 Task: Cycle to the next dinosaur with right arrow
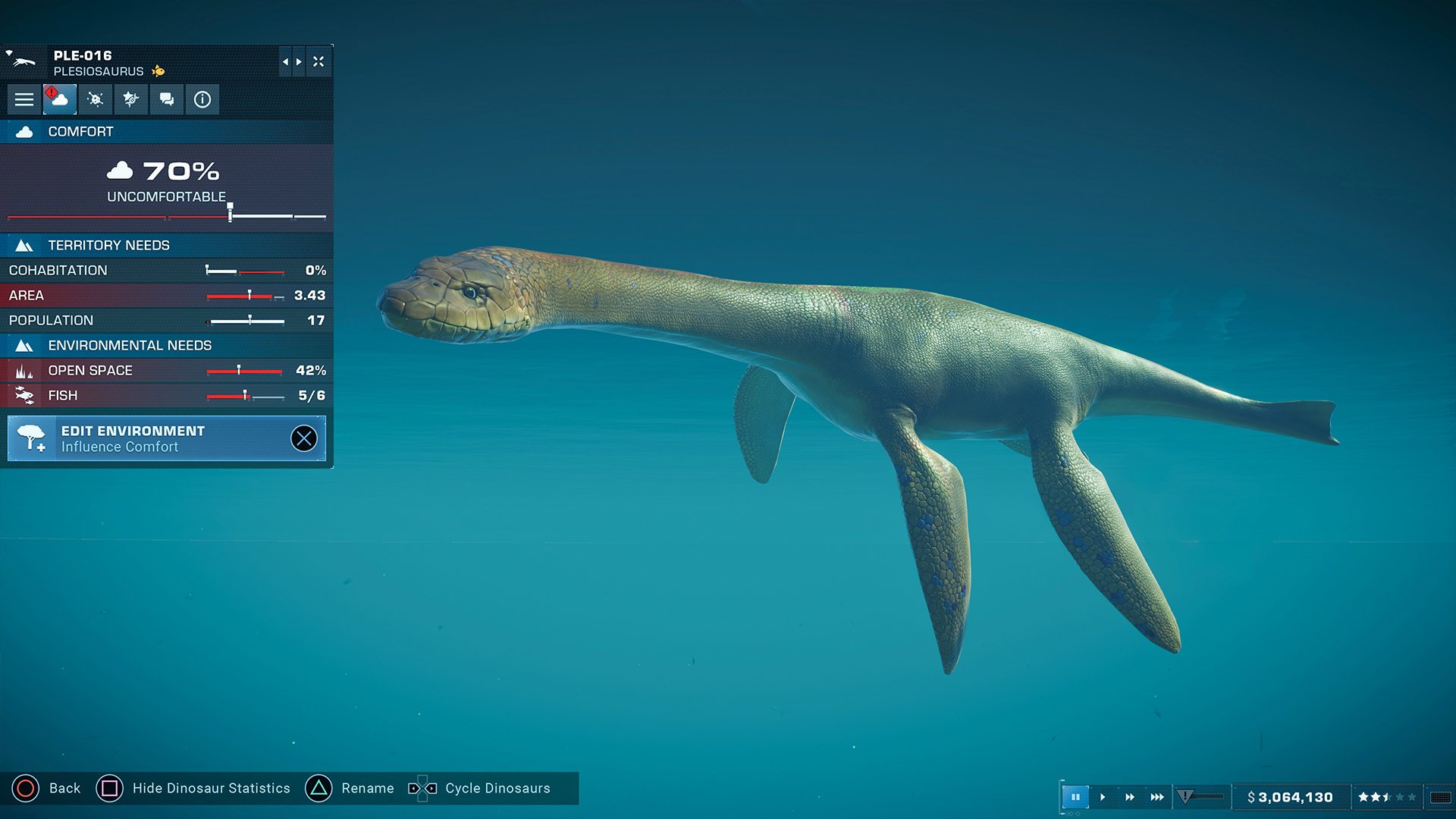click(297, 61)
